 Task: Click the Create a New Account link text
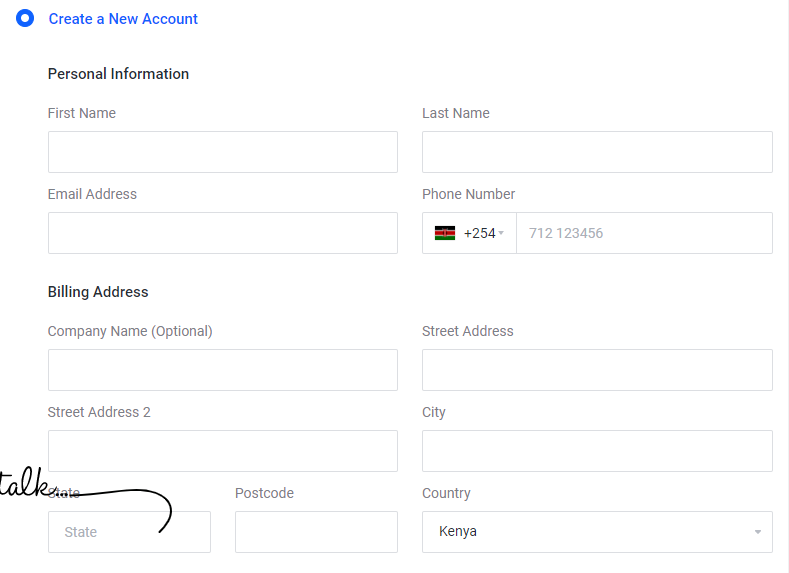(123, 19)
